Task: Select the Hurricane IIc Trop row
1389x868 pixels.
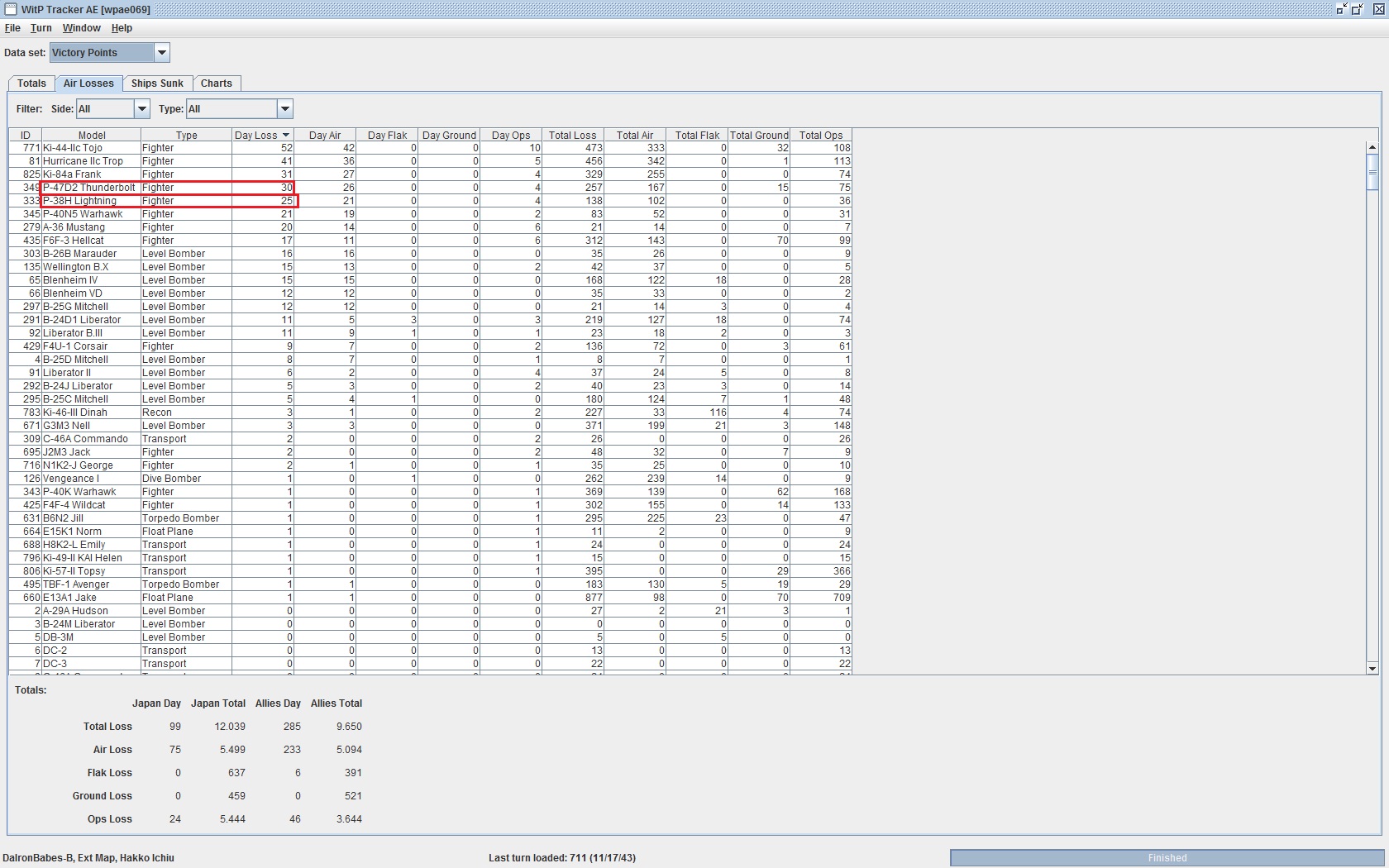Action: click(x=430, y=161)
